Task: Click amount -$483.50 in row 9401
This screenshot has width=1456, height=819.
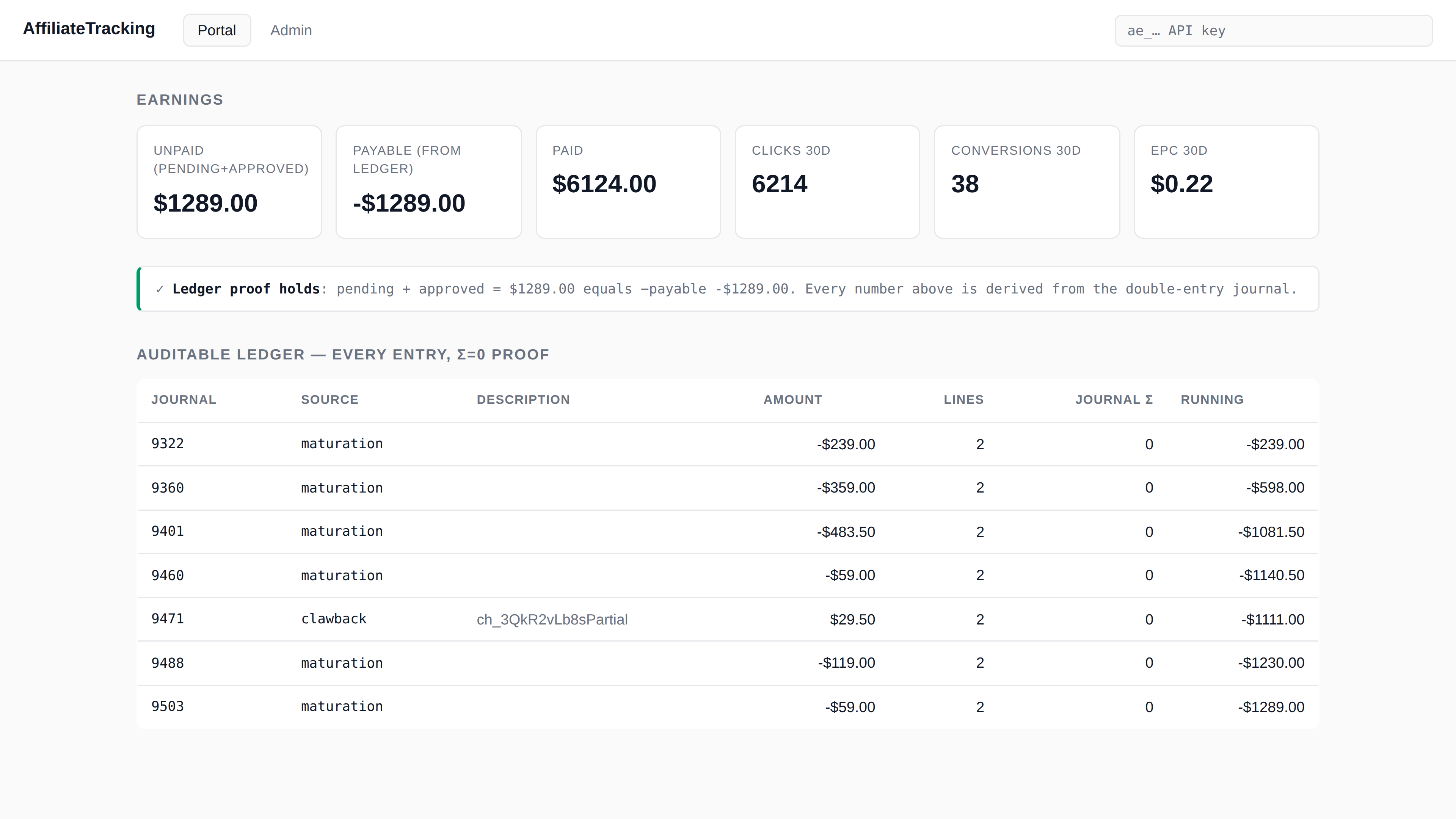Action: [x=846, y=532]
